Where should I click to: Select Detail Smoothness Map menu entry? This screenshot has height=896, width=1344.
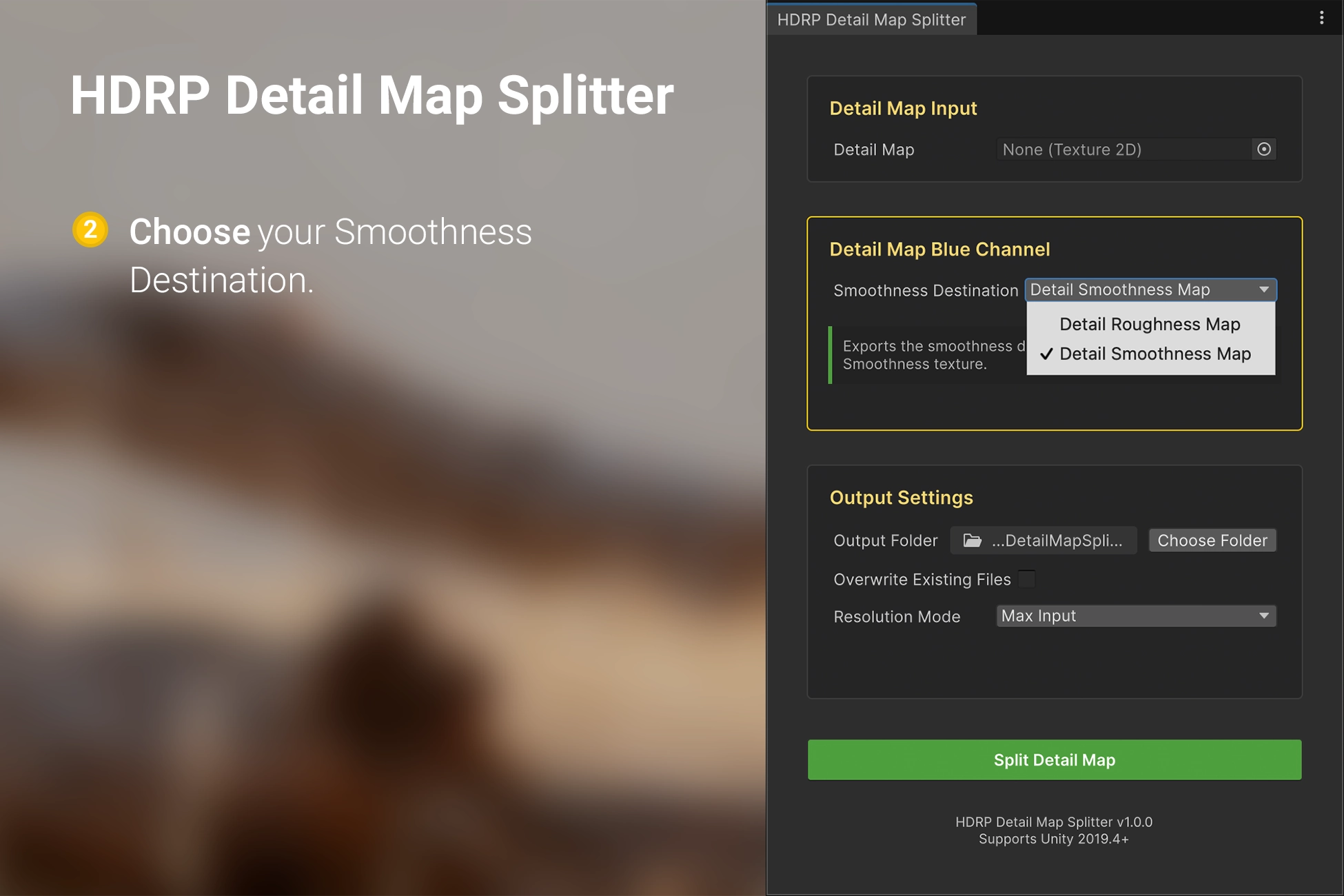[x=1154, y=354]
